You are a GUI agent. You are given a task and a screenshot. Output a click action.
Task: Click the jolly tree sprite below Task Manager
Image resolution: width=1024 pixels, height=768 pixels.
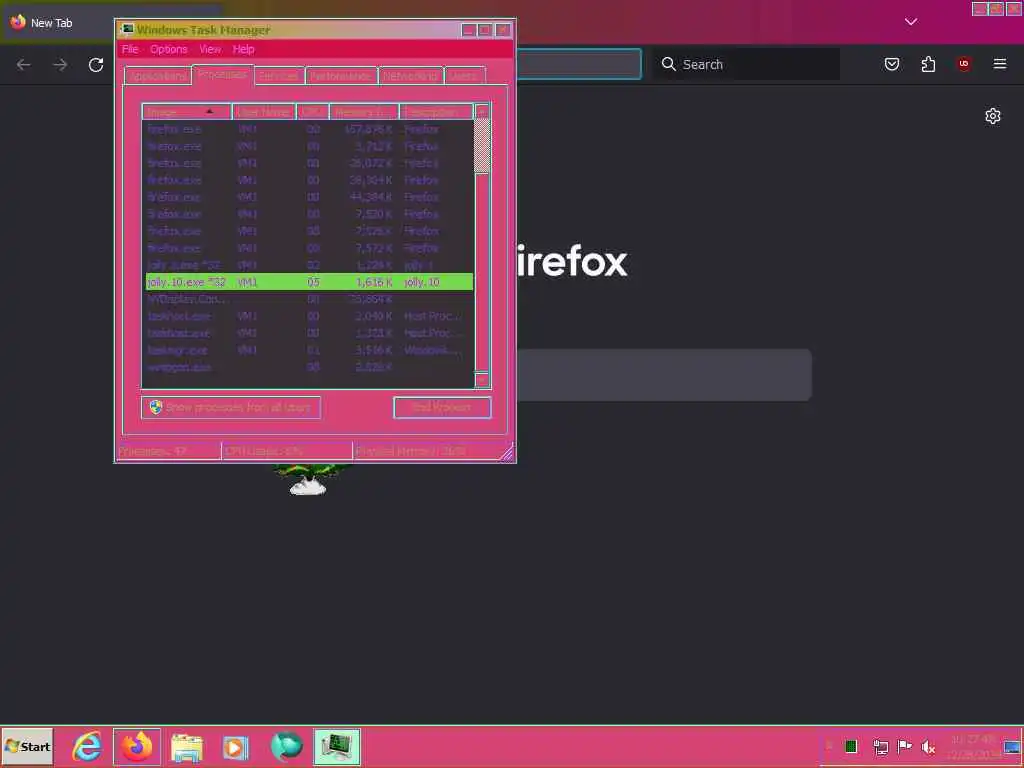click(x=308, y=478)
